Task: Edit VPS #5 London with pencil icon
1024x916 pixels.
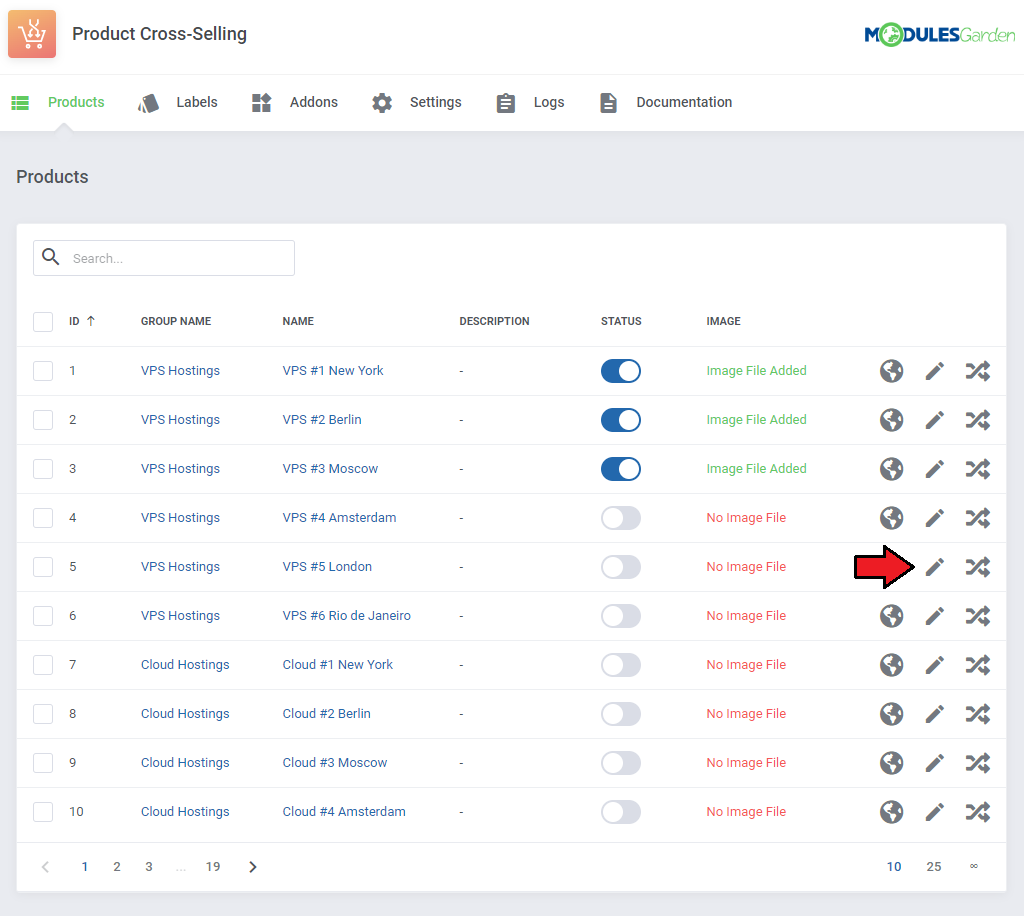Action: [935, 567]
